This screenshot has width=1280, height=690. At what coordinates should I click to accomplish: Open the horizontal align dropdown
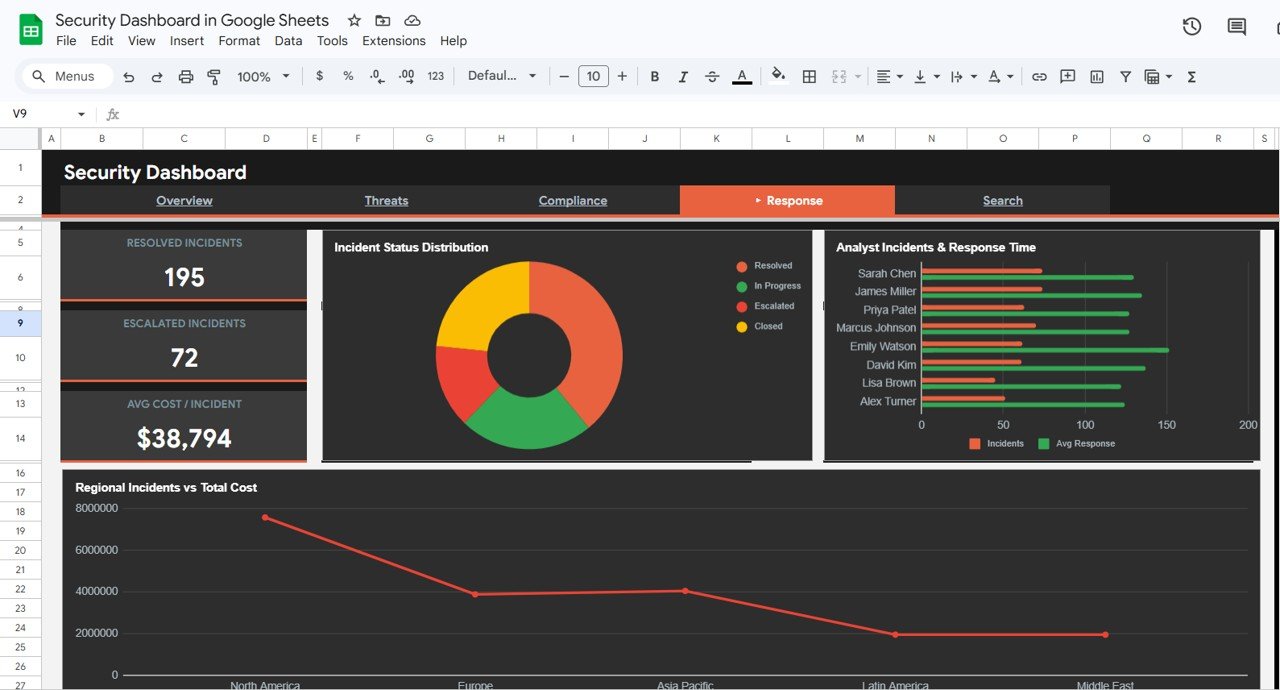[889, 77]
